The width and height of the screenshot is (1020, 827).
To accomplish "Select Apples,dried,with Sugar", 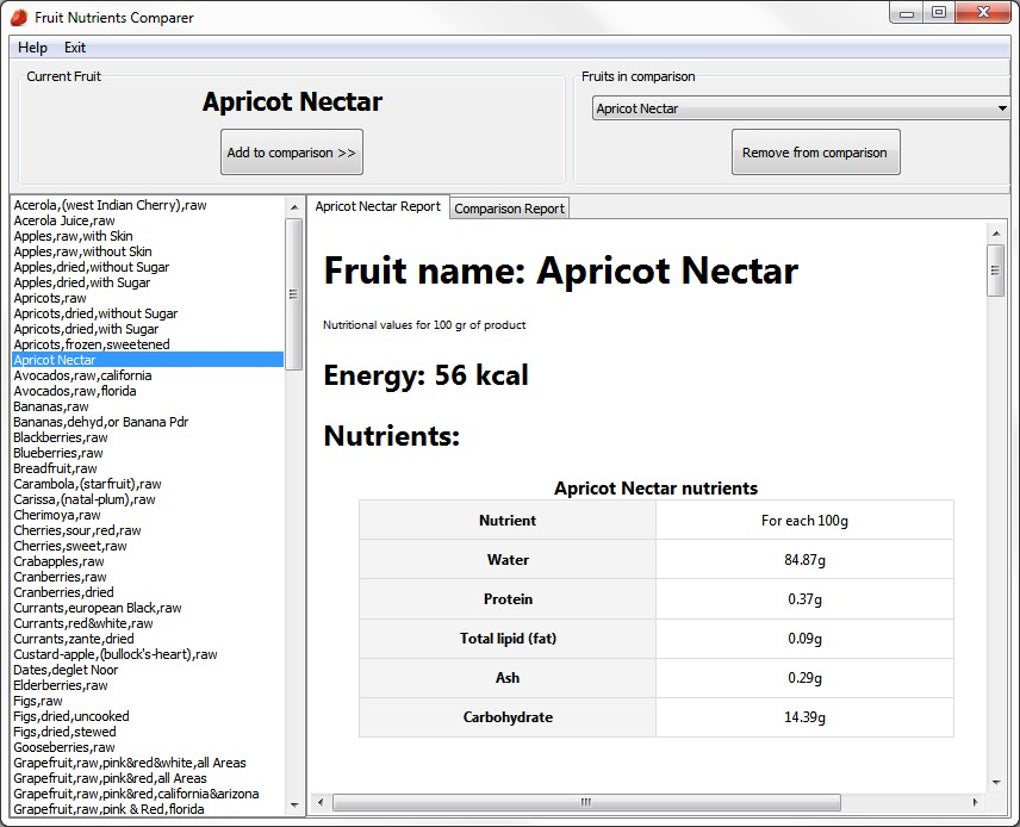I will (x=148, y=282).
